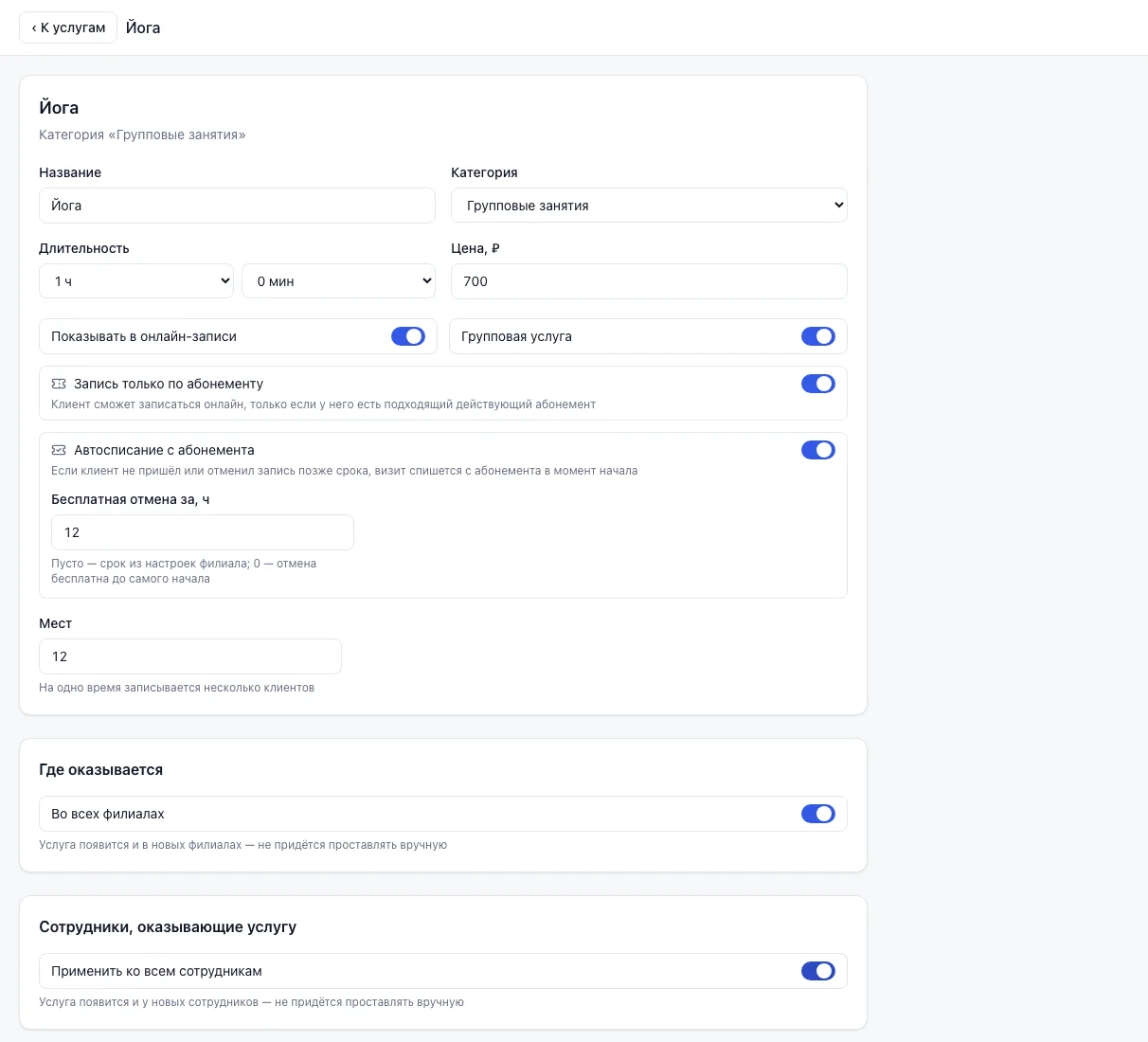This screenshot has width=1148, height=1042.
Task: Click the Бесплатная отмена за hours field
Action: coord(203,532)
